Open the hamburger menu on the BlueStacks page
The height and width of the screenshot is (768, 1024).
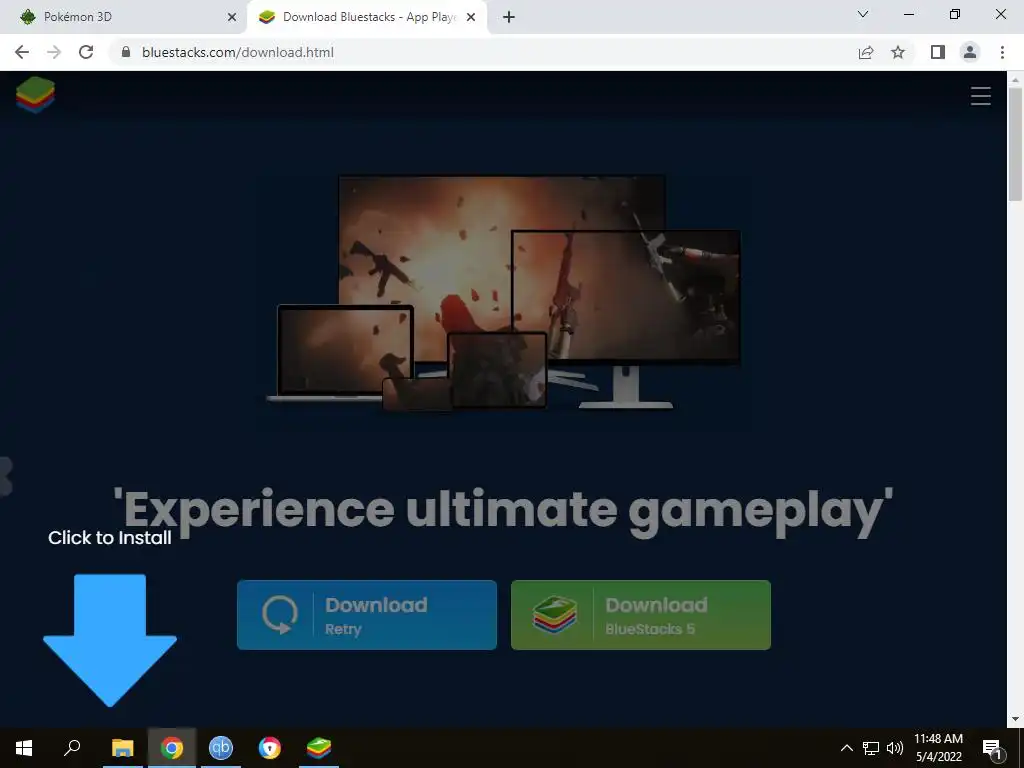[x=980, y=96]
